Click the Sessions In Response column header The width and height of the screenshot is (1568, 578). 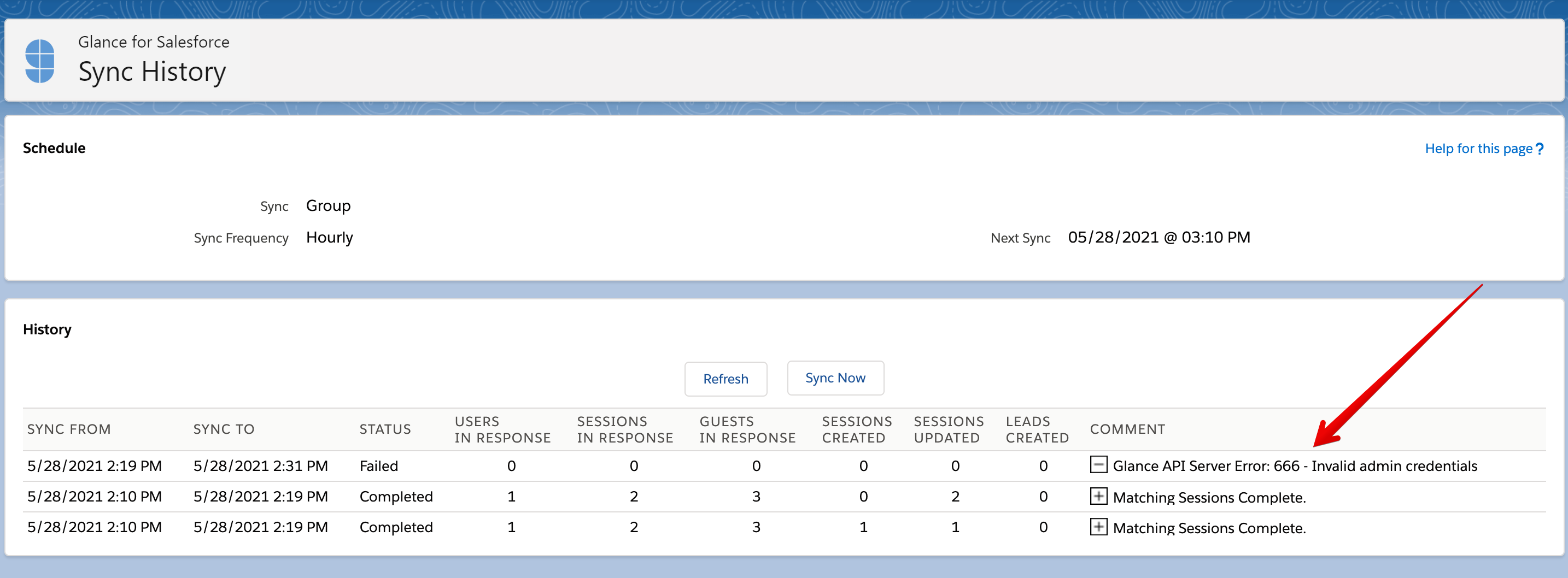(x=624, y=429)
